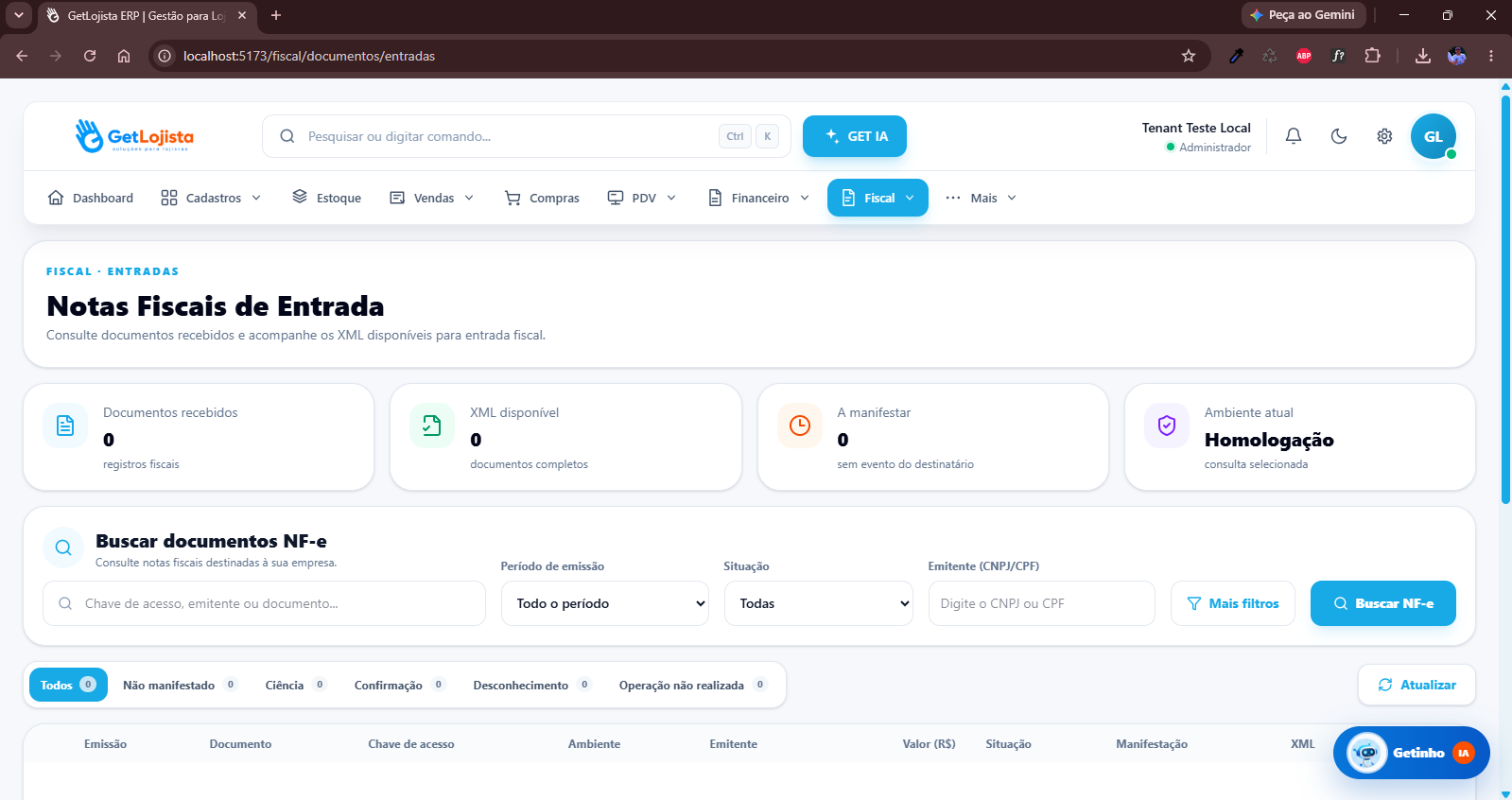Go to the browser home page
The height and width of the screenshot is (800, 1512).
124,56
